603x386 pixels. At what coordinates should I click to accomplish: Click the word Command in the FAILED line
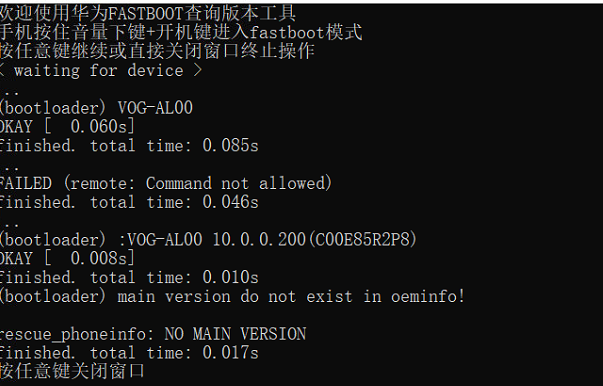tap(179, 183)
